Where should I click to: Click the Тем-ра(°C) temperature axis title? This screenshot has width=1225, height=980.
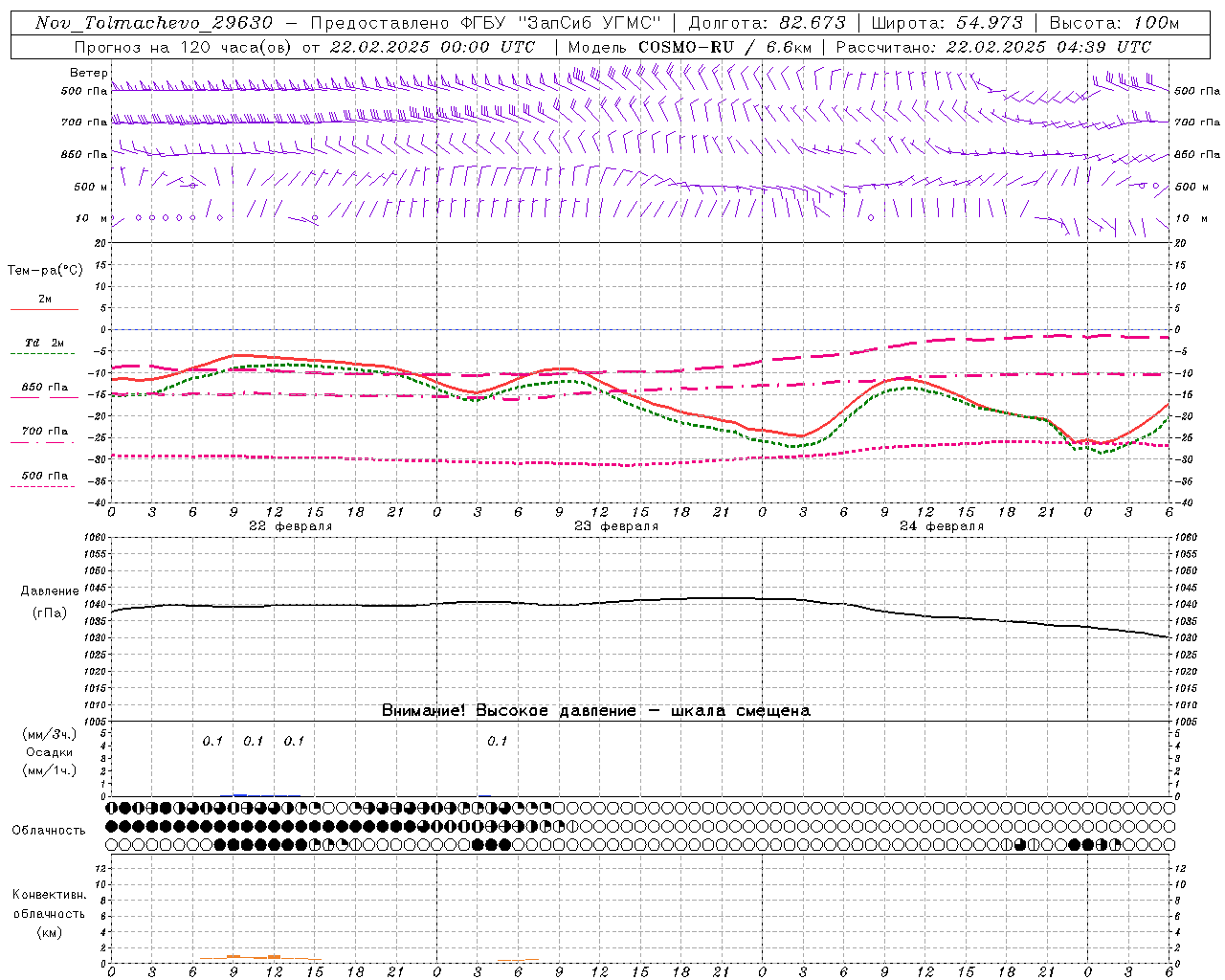[45, 271]
